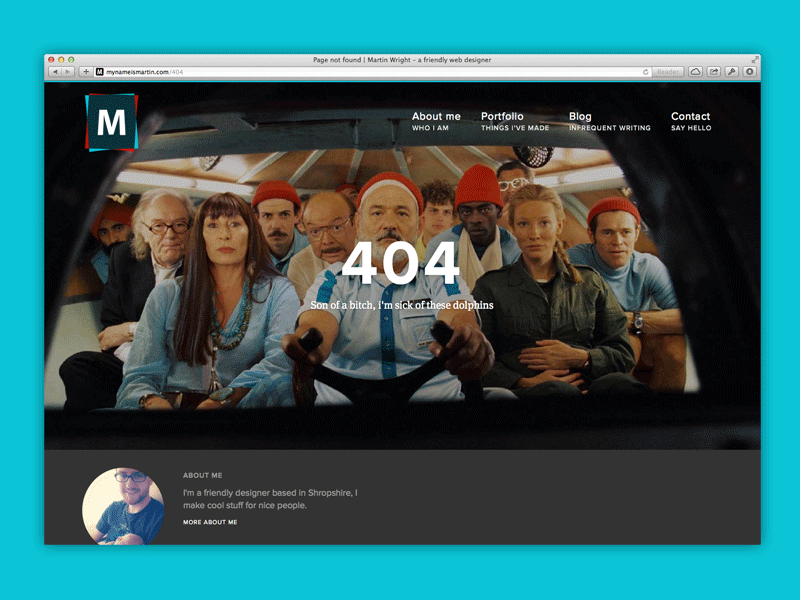800x600 pixels.
Task: Open iCloud tabs cloud icon
Action: 695,72
